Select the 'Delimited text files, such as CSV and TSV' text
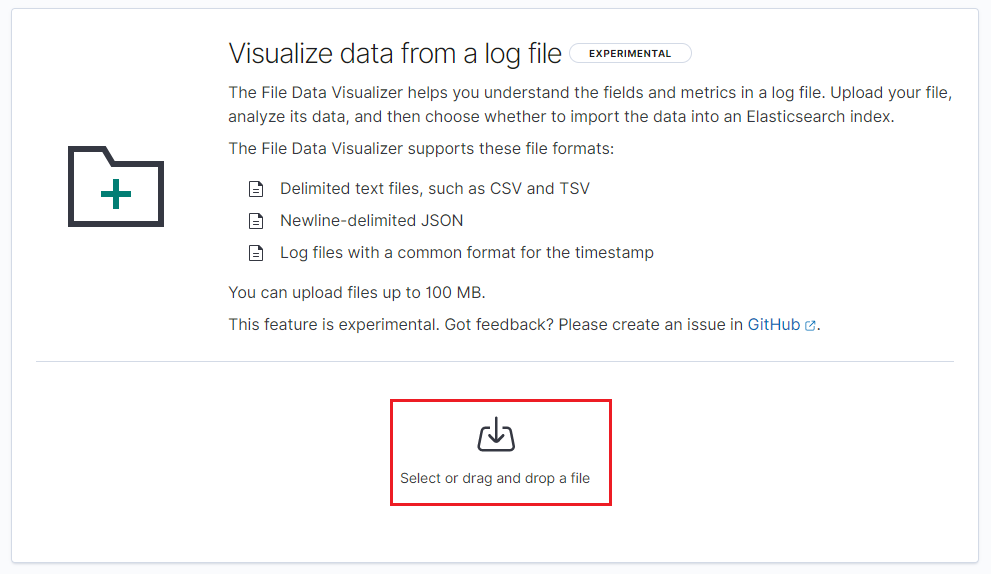The width and height of the screenshot is (991, 574). pyautogui.click(x=435, y=188)
